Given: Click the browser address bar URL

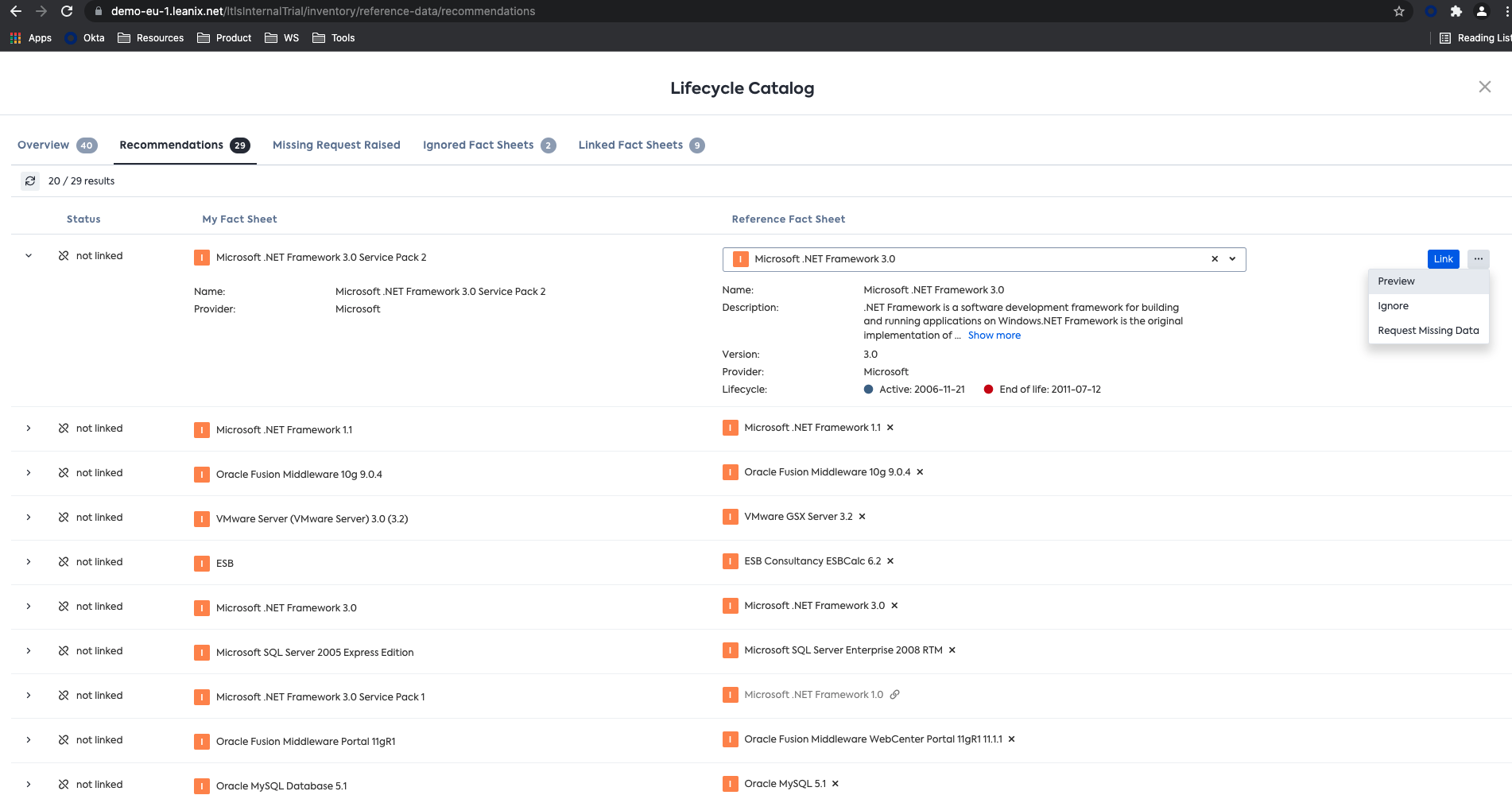Looking at the screenshot, I should [x=323, y=11].
